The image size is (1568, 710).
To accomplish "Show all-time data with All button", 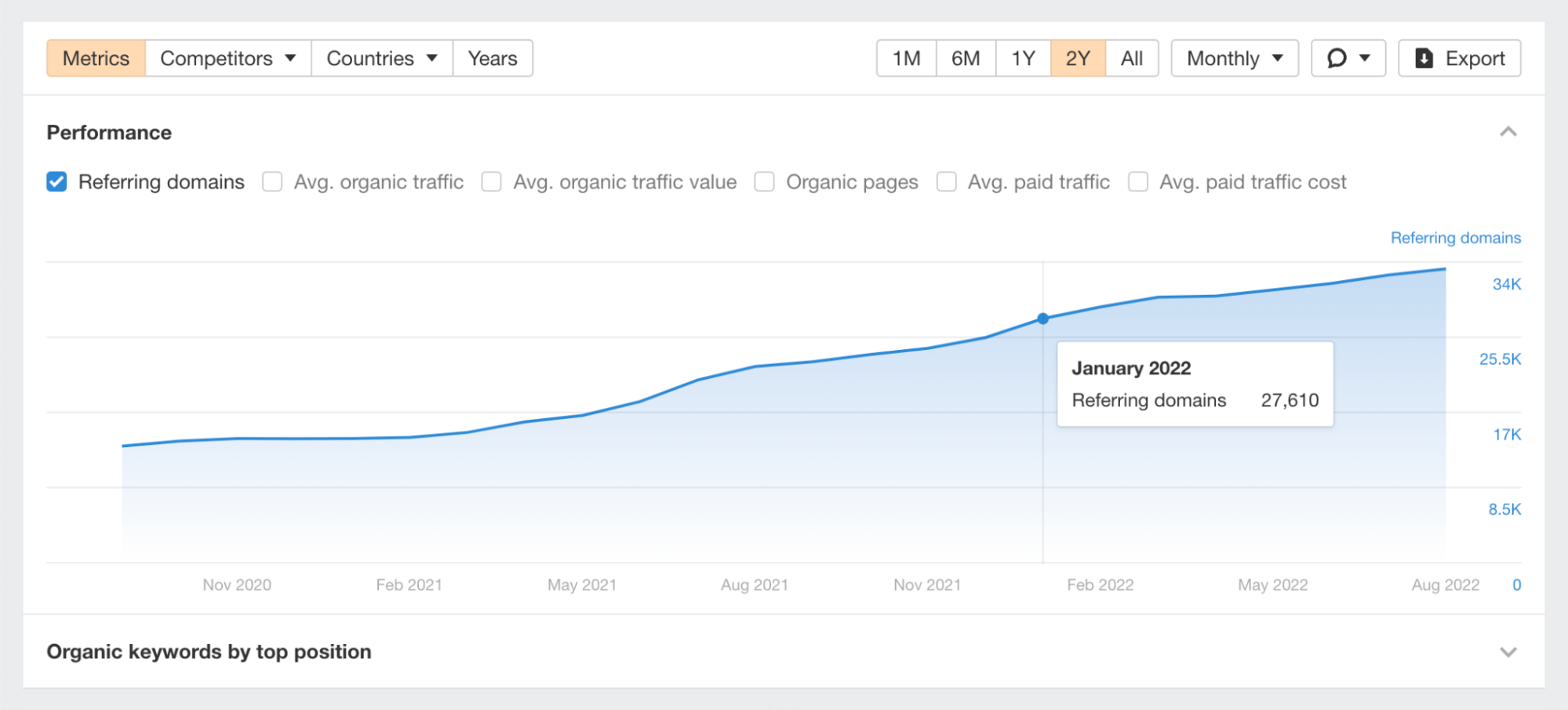I will [1132, 58].
